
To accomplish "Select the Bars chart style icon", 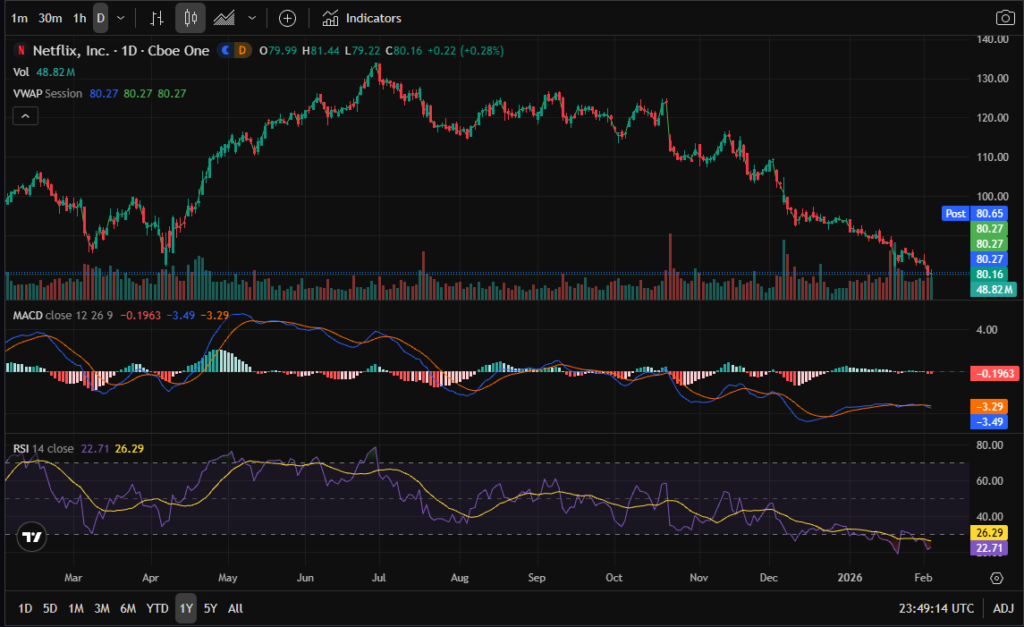I will pyautogui.click(x=156, y=18).
